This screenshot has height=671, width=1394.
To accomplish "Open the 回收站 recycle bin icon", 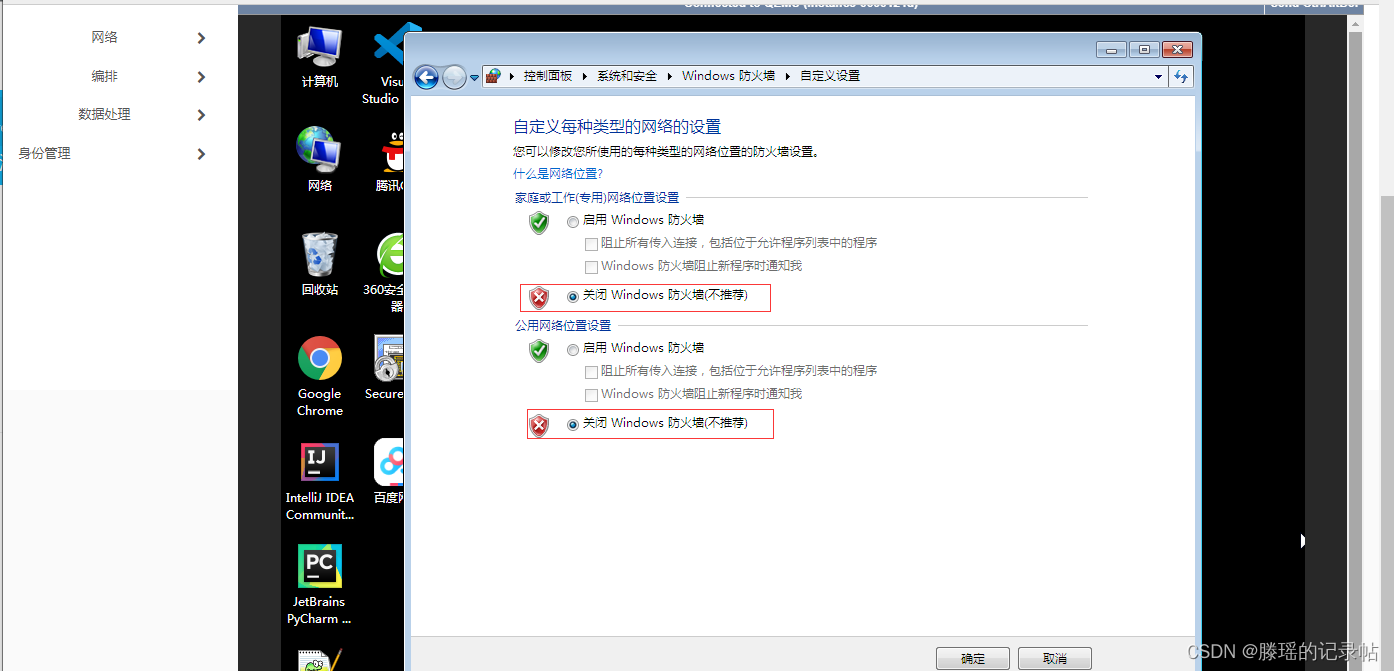I will click(x=320, y=264).
